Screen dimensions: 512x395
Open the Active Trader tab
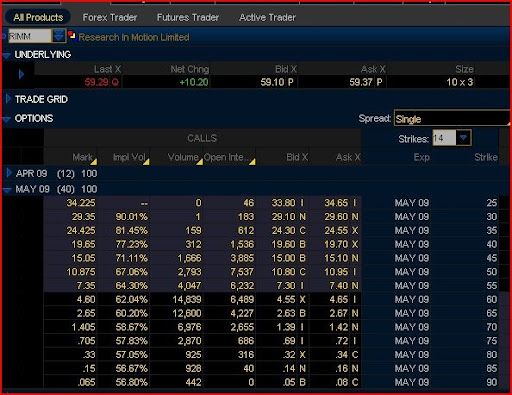267,17
